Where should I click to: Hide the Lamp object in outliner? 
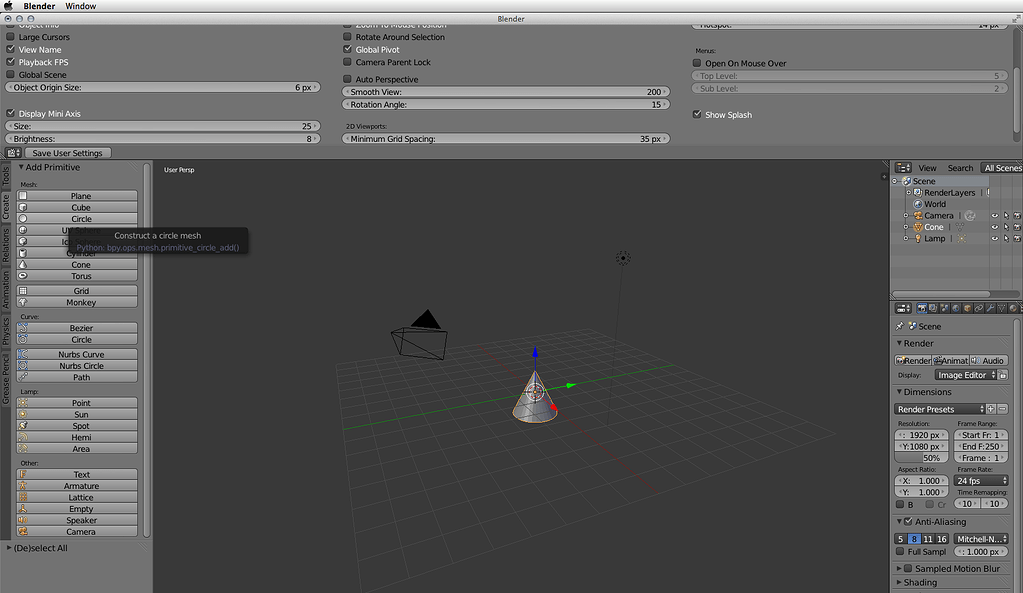click(994, 239)
